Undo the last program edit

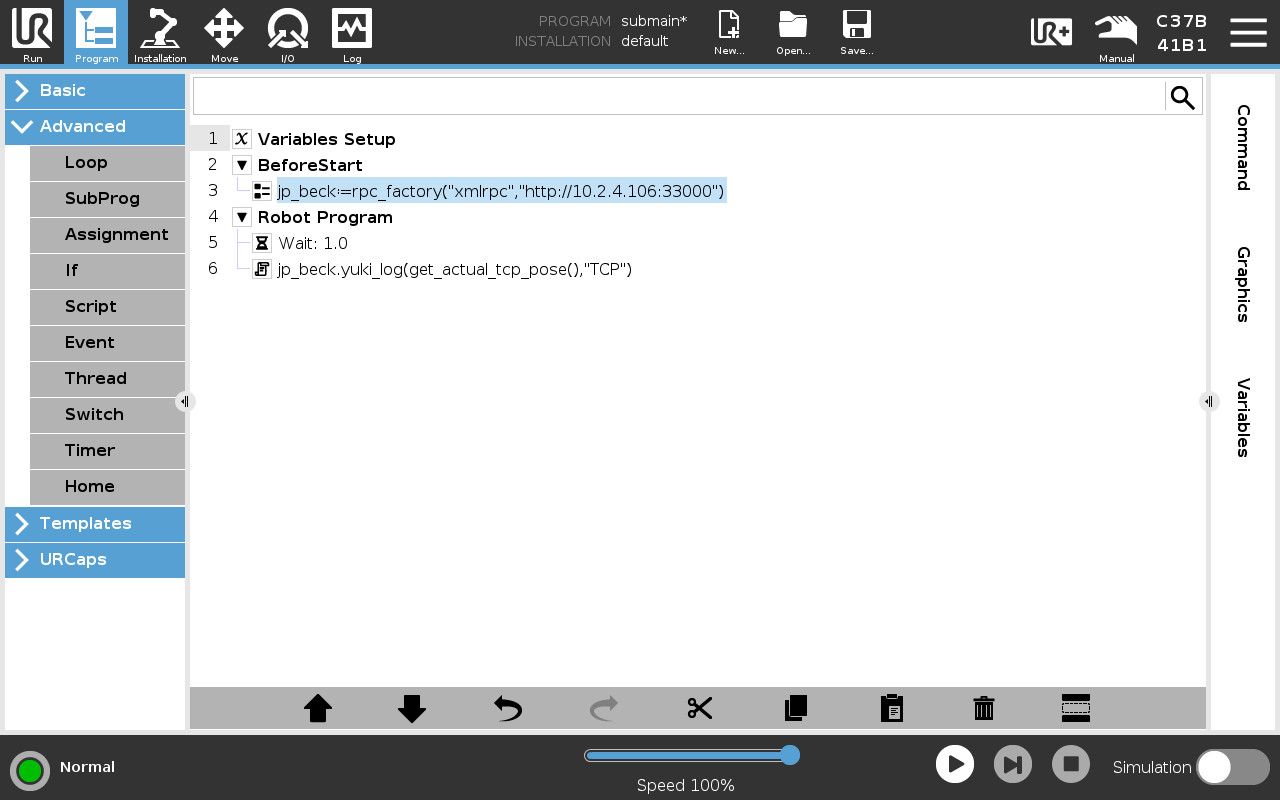[507, 708]
